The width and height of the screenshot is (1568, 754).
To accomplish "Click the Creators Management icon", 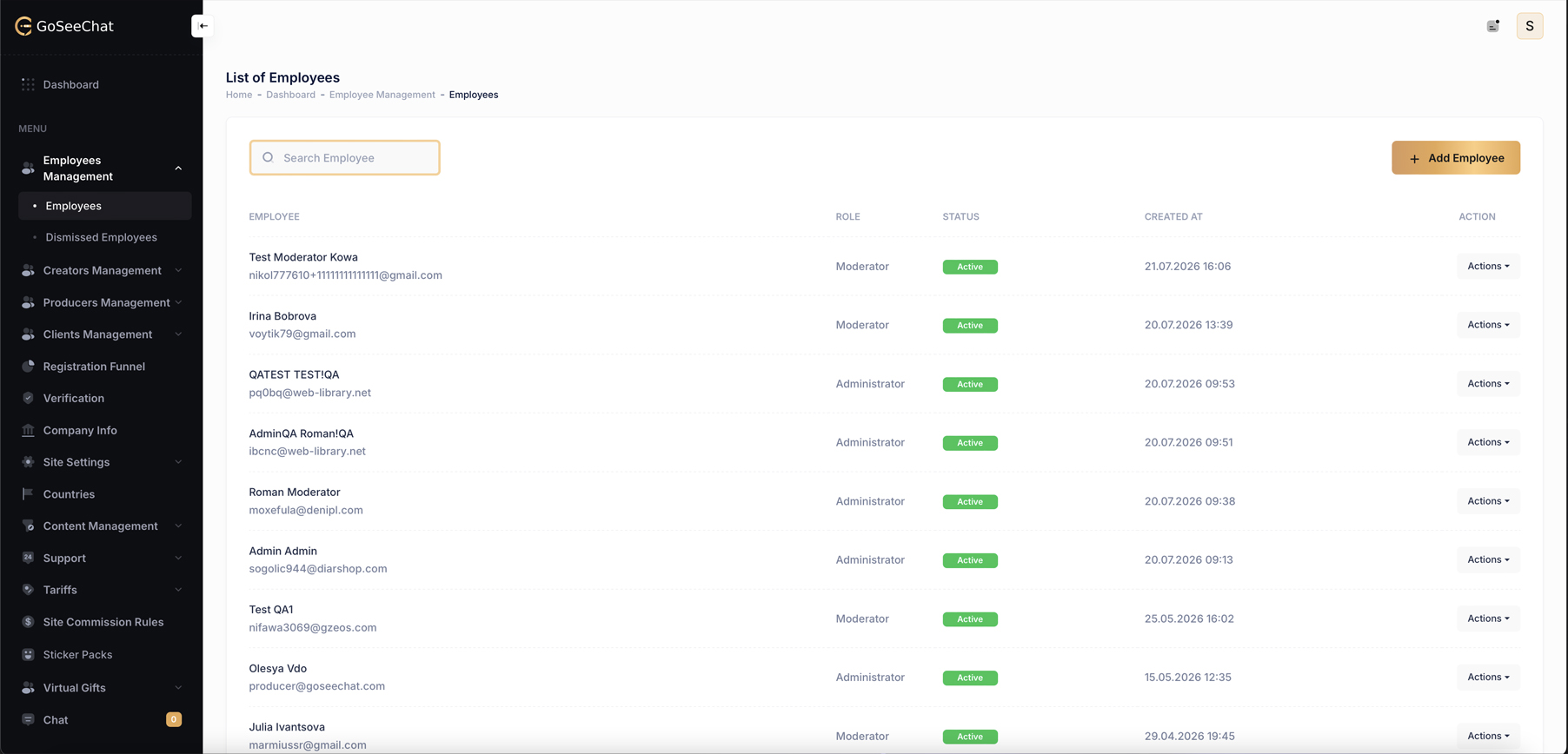I will coord(28,270).
